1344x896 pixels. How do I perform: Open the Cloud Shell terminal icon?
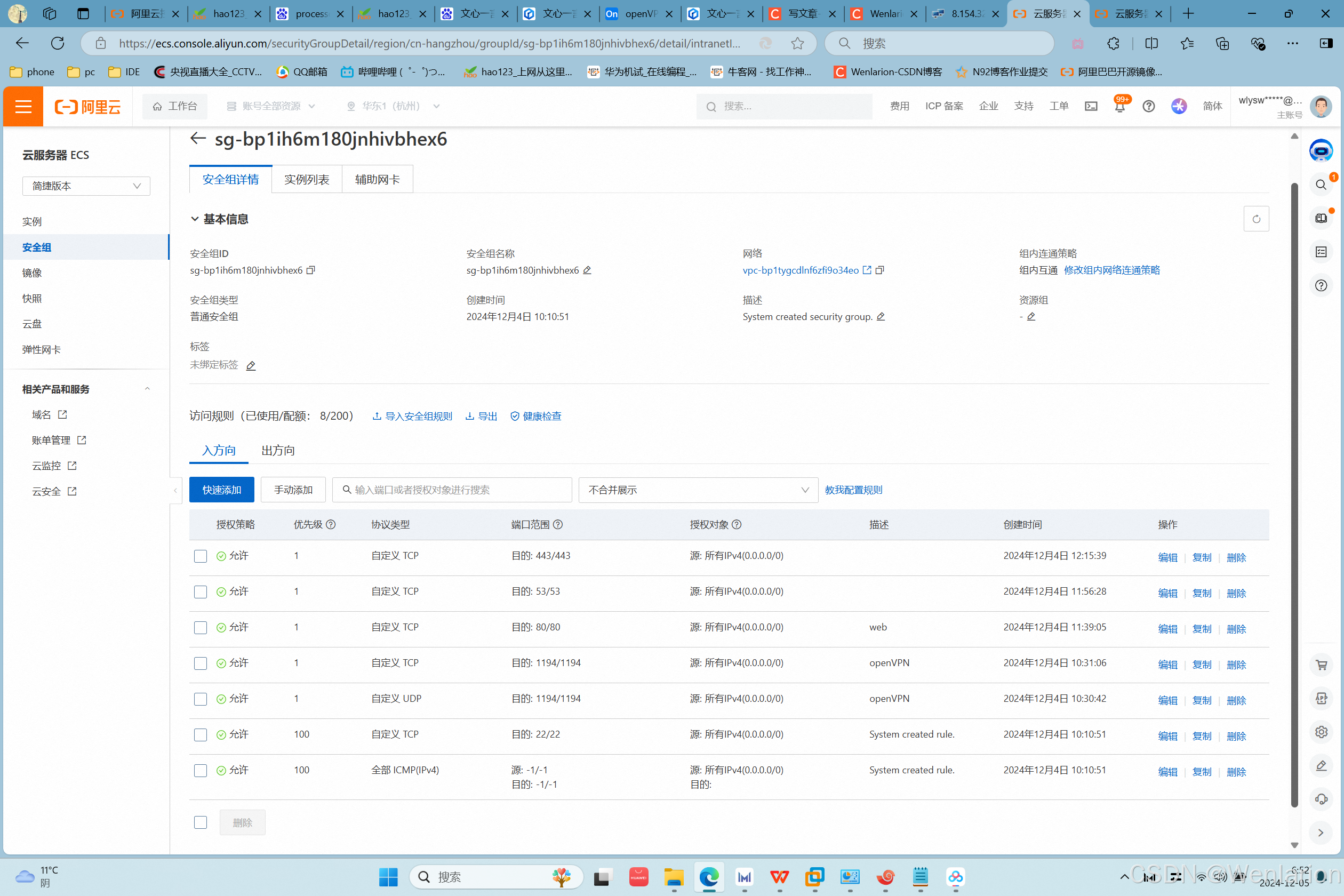(1091, 106)
